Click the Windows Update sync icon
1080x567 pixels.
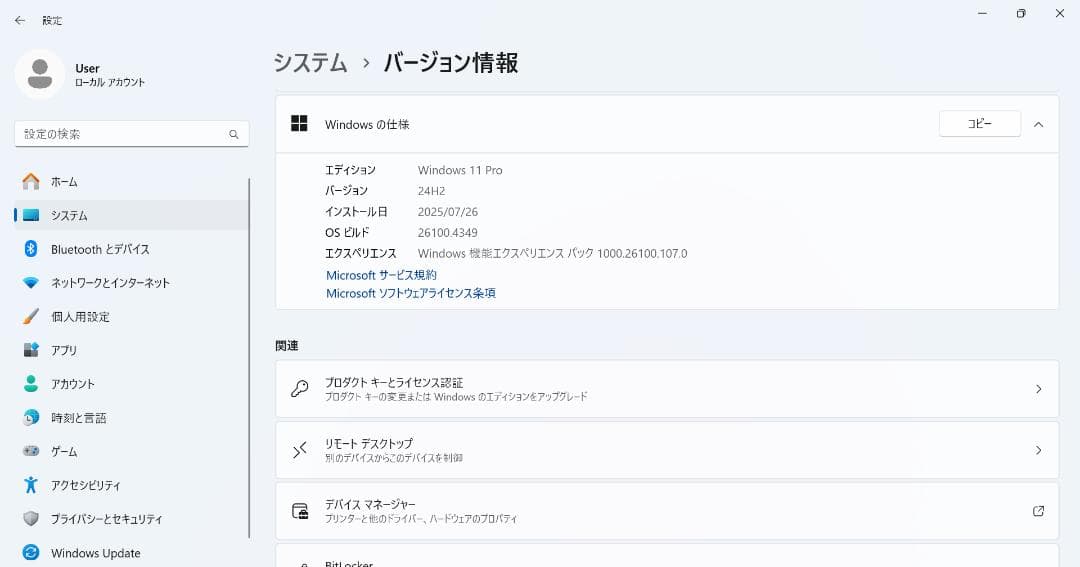[31, 553]
